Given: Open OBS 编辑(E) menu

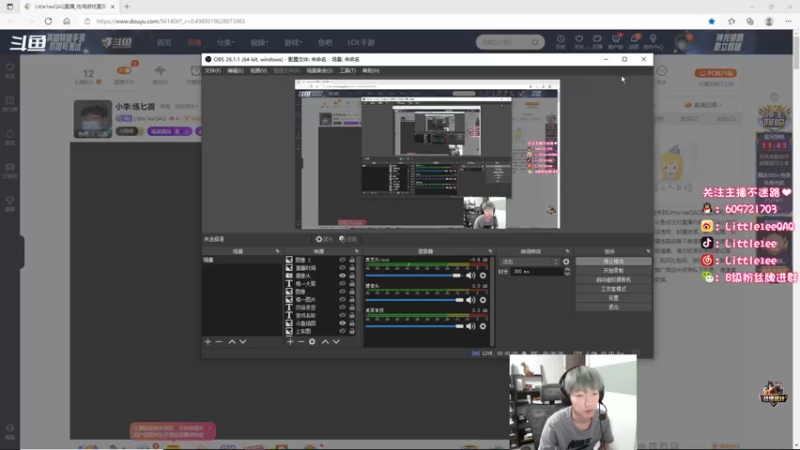Looking at the screenshot, I should click(235, 70).
